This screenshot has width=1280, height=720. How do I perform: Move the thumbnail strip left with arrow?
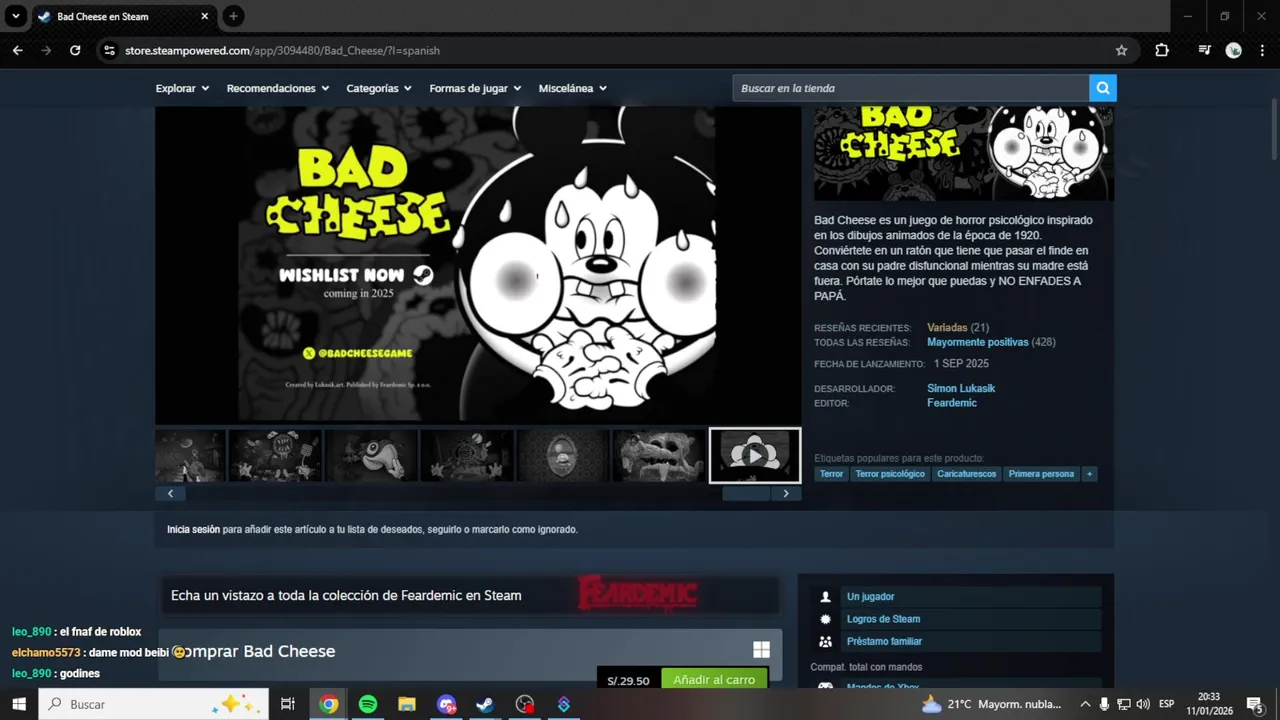(x=170, y=493)
